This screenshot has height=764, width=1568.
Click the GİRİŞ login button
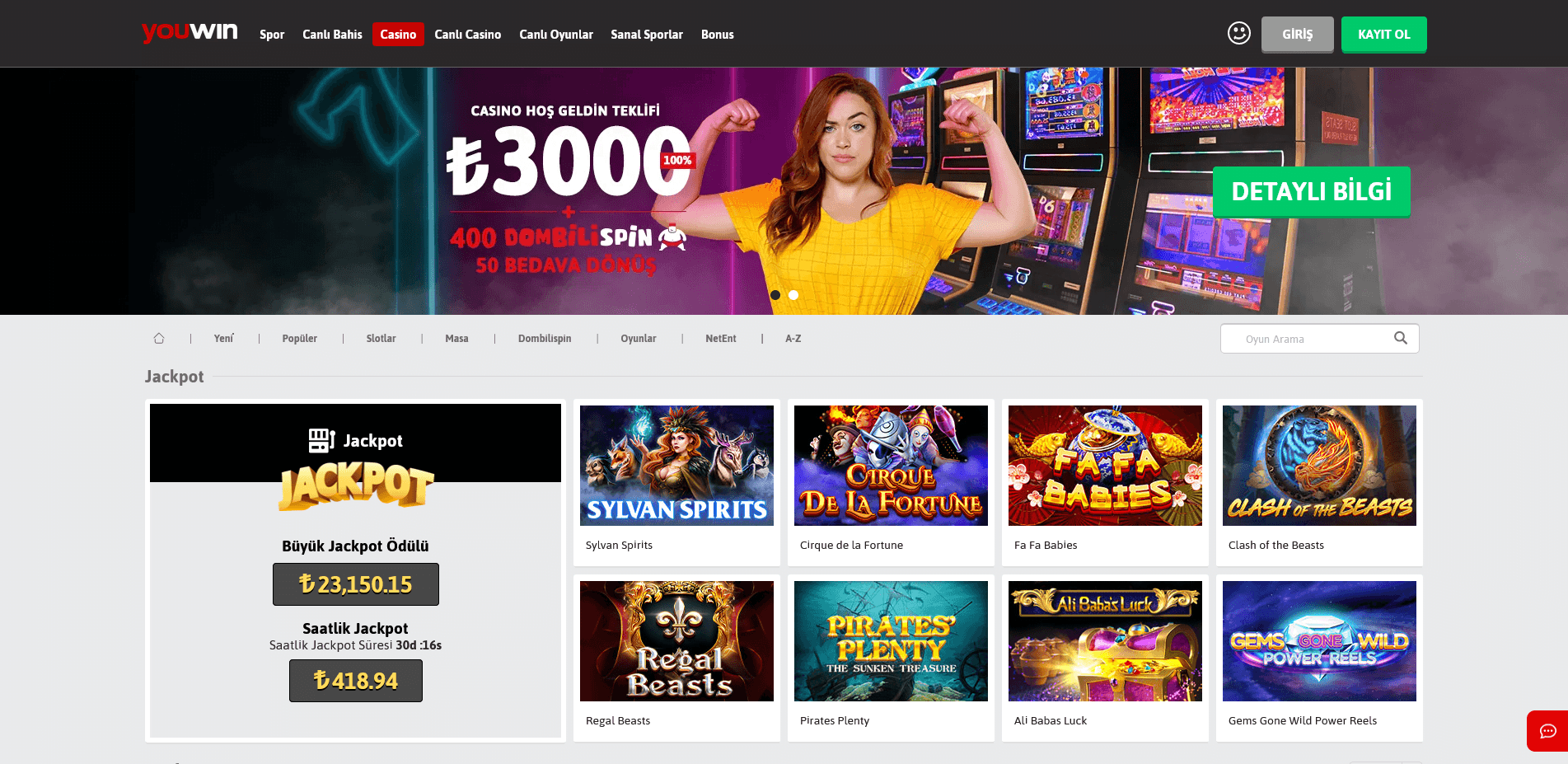[1298, 35]
